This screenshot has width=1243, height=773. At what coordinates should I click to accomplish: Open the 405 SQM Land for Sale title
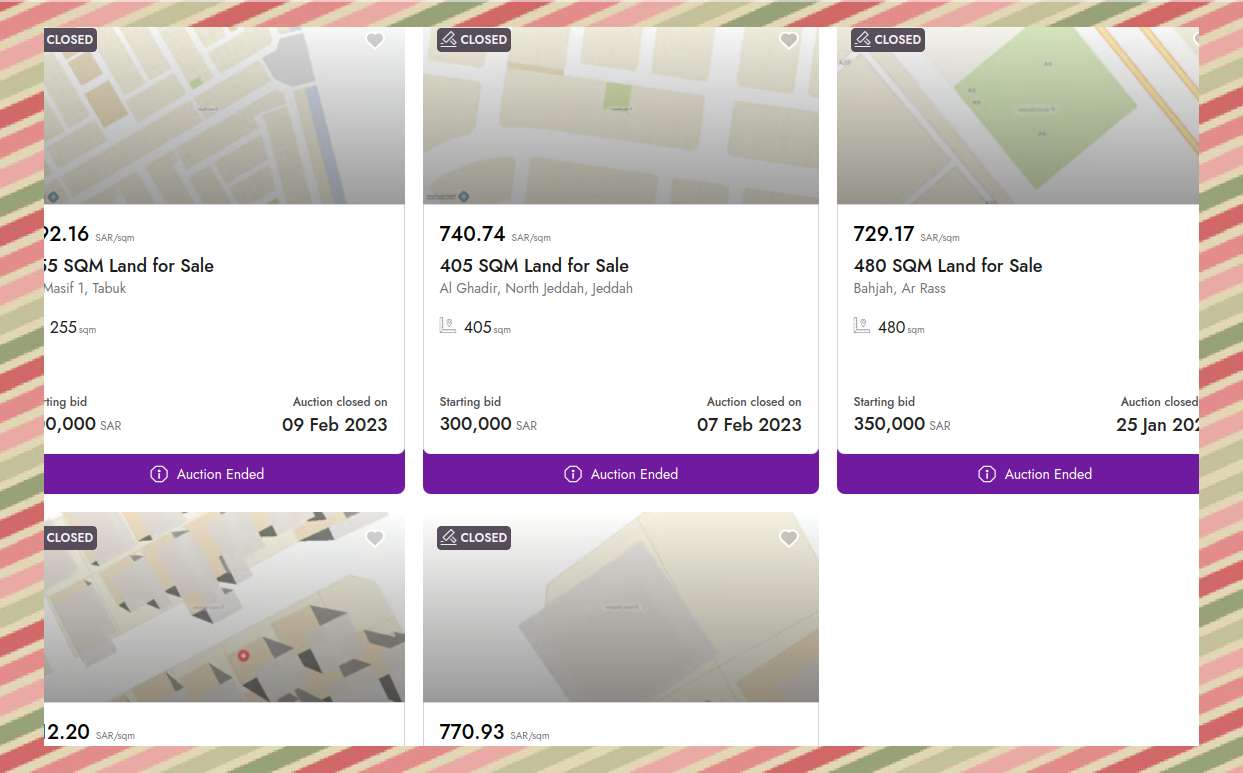(x=534, y=266)
